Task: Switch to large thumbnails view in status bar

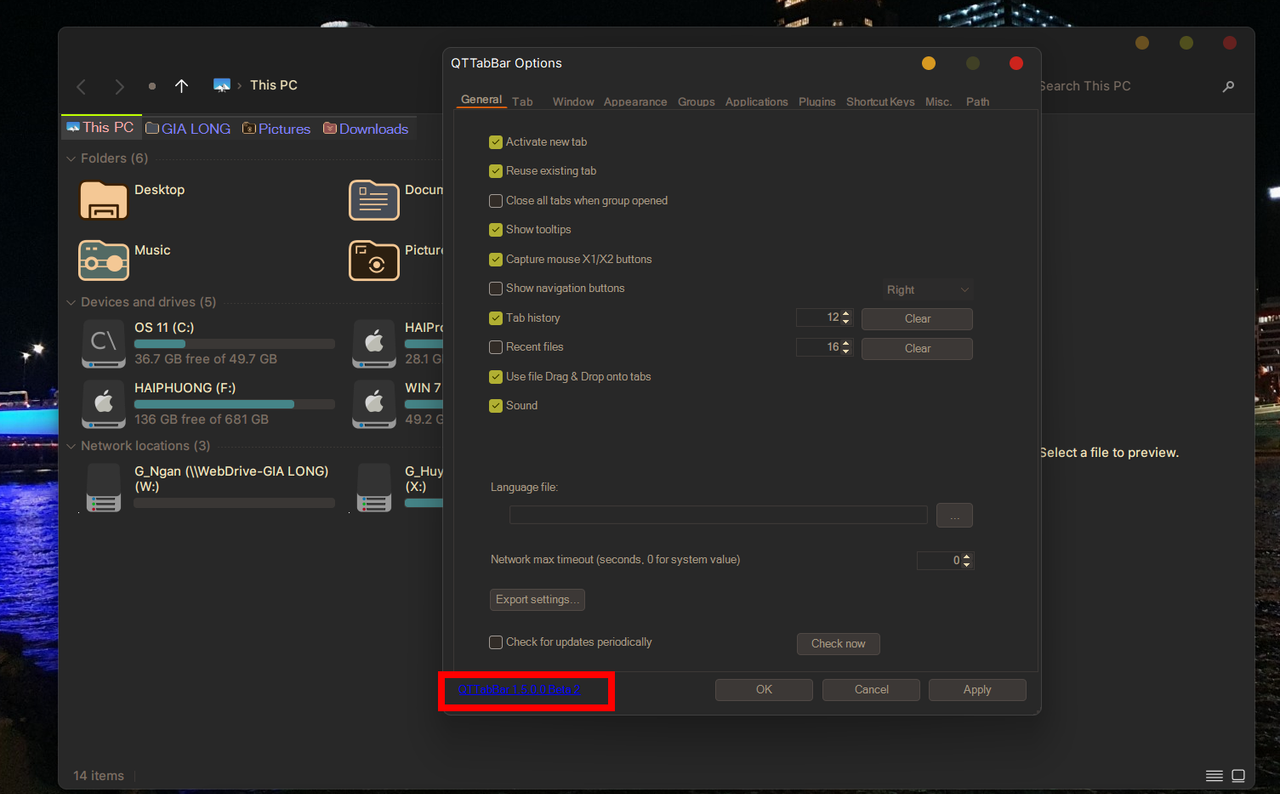Action: click(1238, 775)
